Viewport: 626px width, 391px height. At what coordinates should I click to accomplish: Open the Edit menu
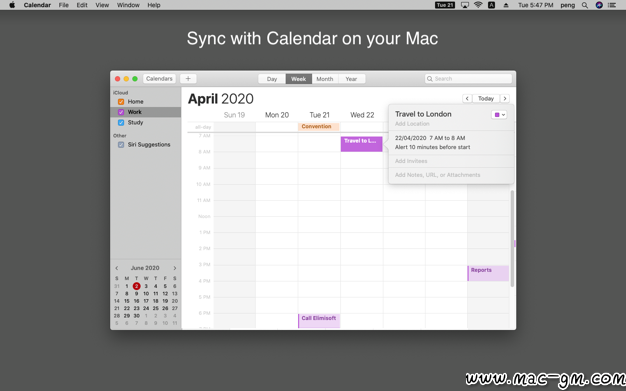click(x=82, y=5)
